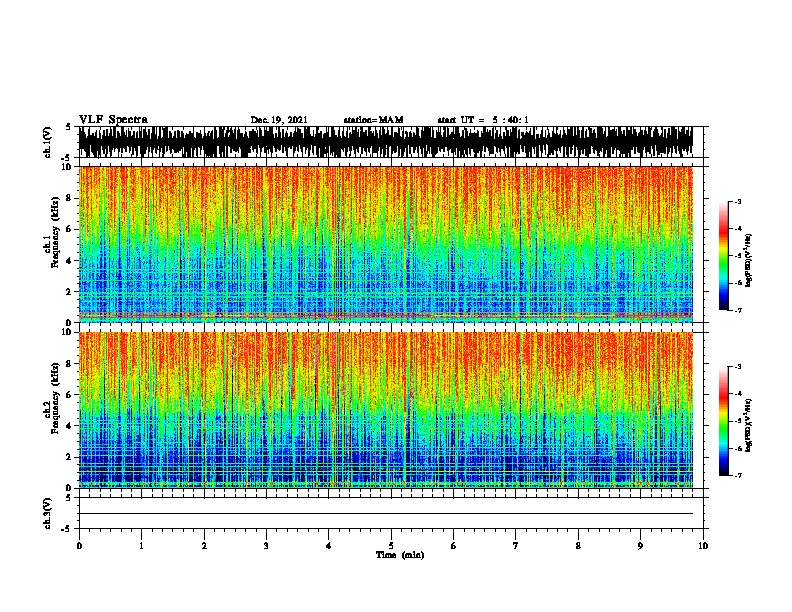792x612 pixels.
Task: Click the "10" tick label on the time axis
Action: click(703, 546)
